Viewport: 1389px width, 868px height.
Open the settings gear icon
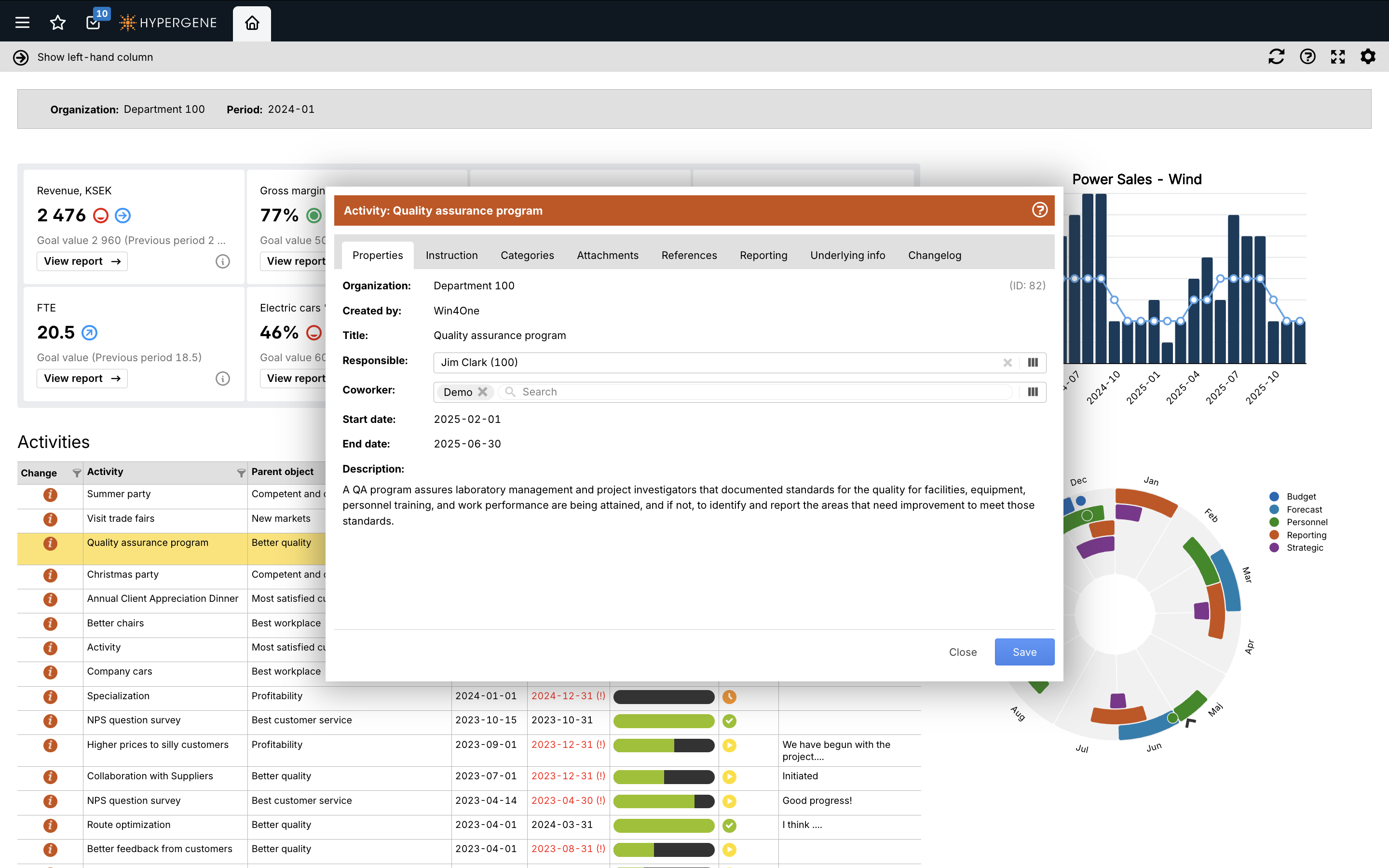1368,56
